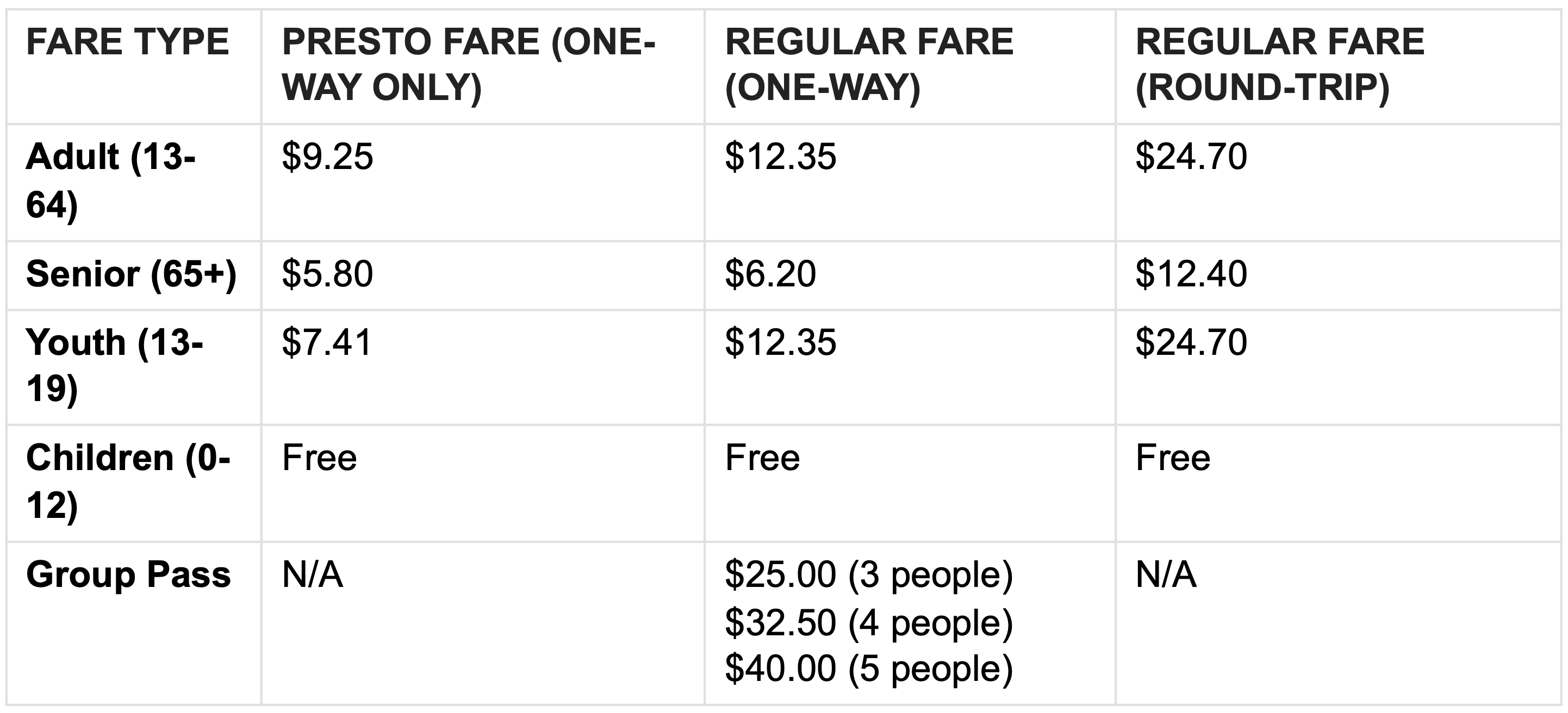Click the REGULAR FARE (ONE-WAY) header
Screen dimensions: 1568x713
click(x=869, y=65)
